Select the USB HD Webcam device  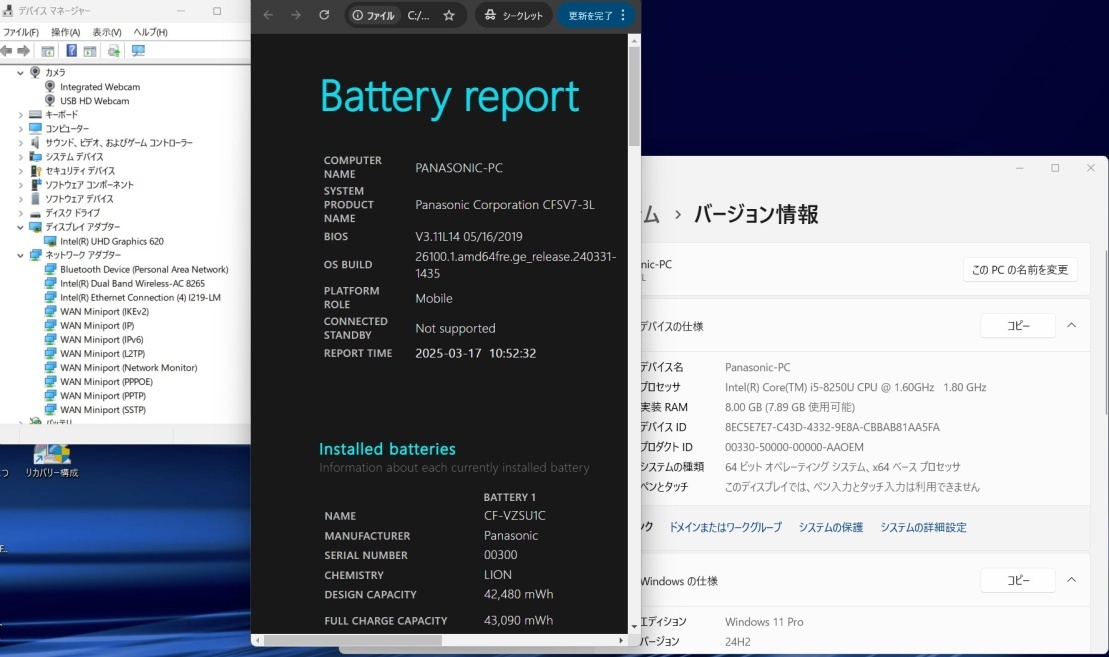(95, 101)
